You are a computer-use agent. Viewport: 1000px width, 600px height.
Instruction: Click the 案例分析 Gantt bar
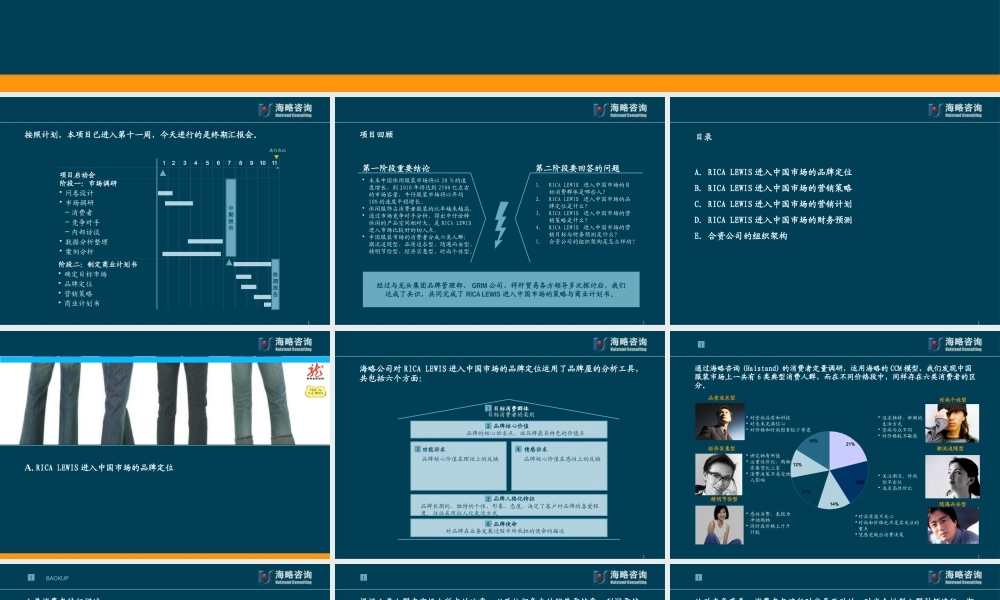191,253
